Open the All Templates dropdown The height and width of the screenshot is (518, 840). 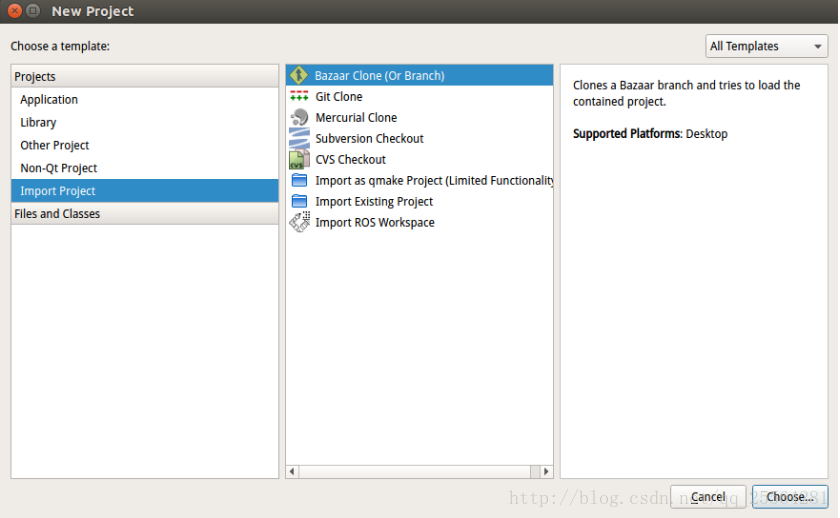pos(766,46)
